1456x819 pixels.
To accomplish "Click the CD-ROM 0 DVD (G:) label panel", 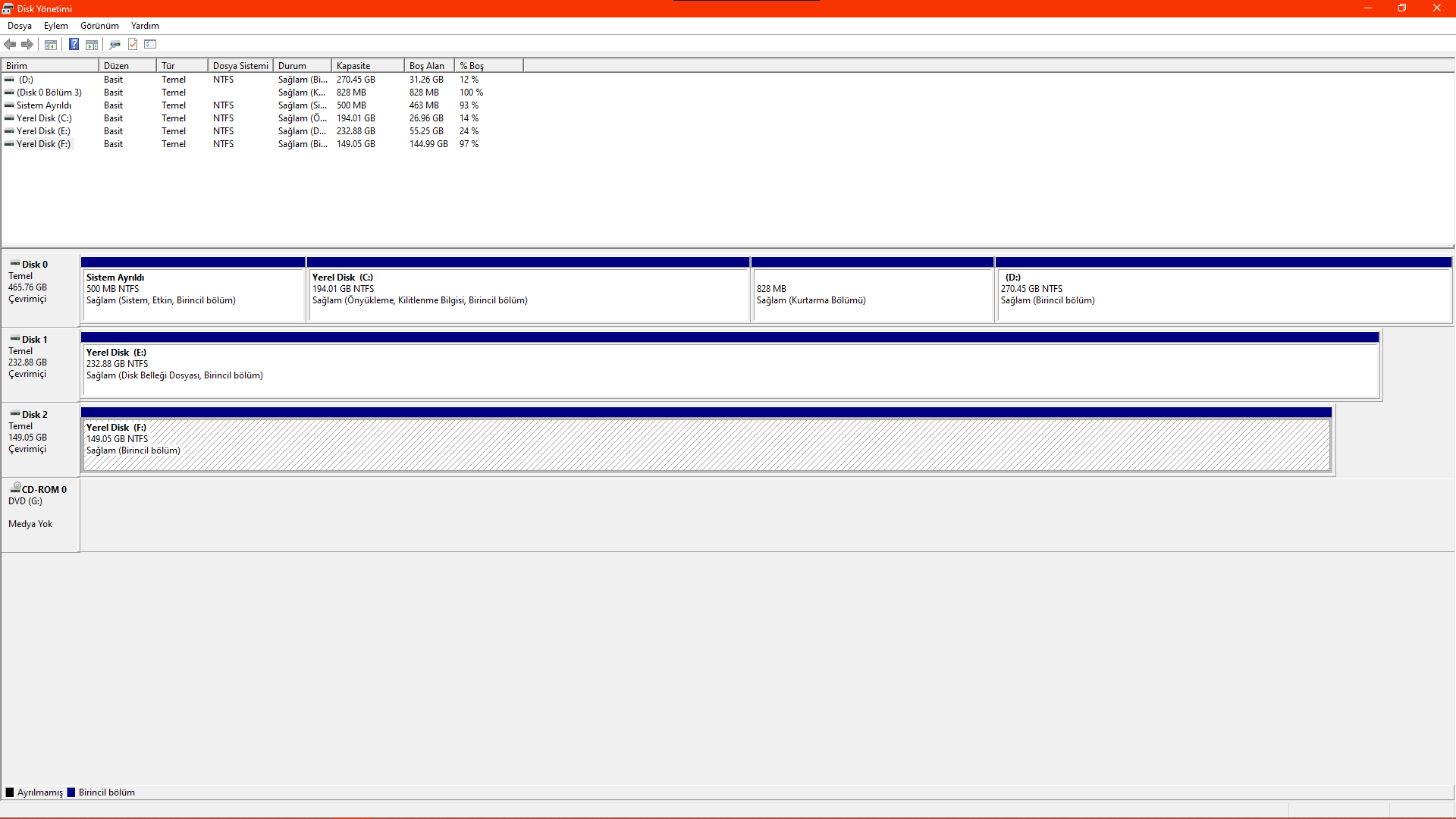I will point(40,514).
